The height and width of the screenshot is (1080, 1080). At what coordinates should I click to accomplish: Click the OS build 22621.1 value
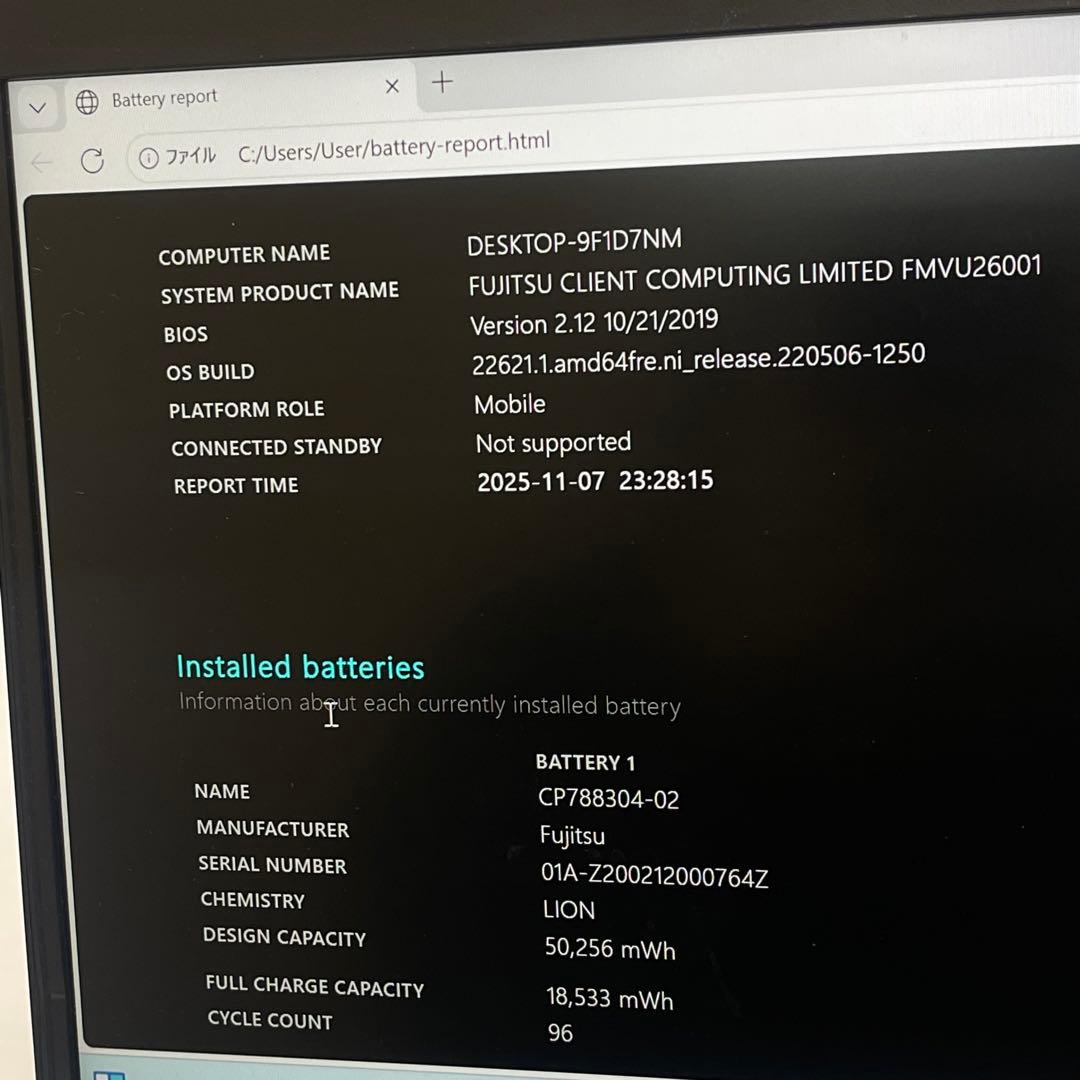698,359
